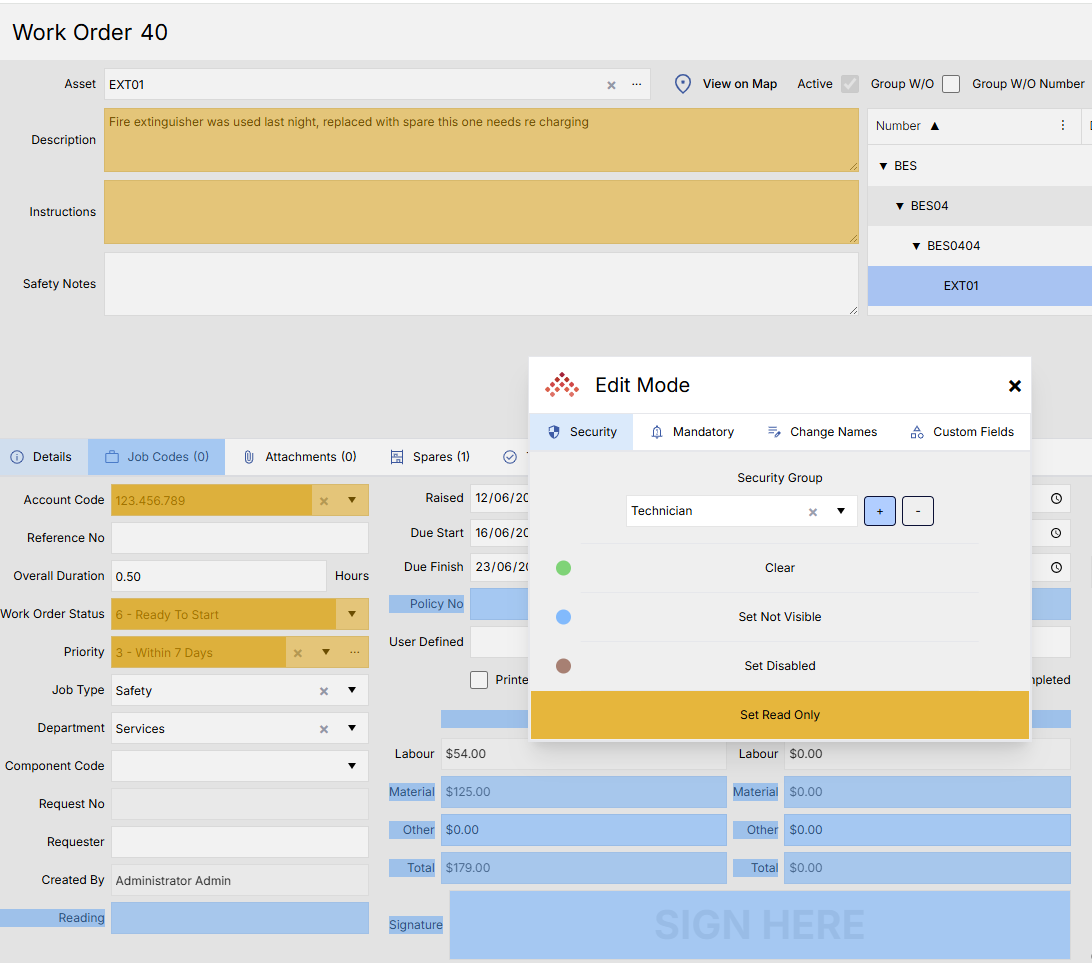Click the Reference No input field
Image resolution: width=1092 pixels, height=963 pixels.
pyautogui.click(x=240, y=538)
